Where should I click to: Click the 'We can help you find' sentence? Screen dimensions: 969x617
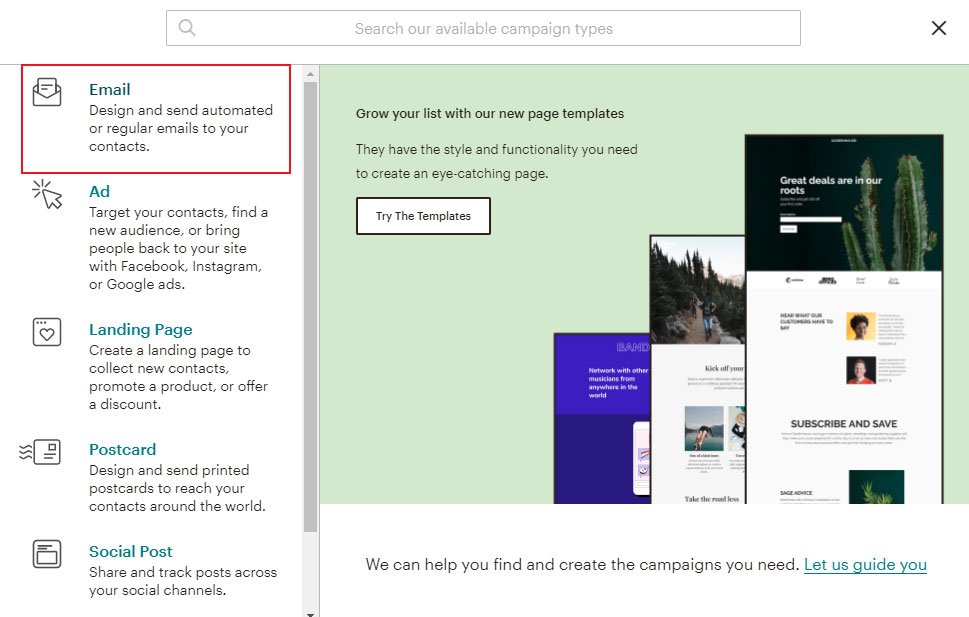(x=582, y=564)
